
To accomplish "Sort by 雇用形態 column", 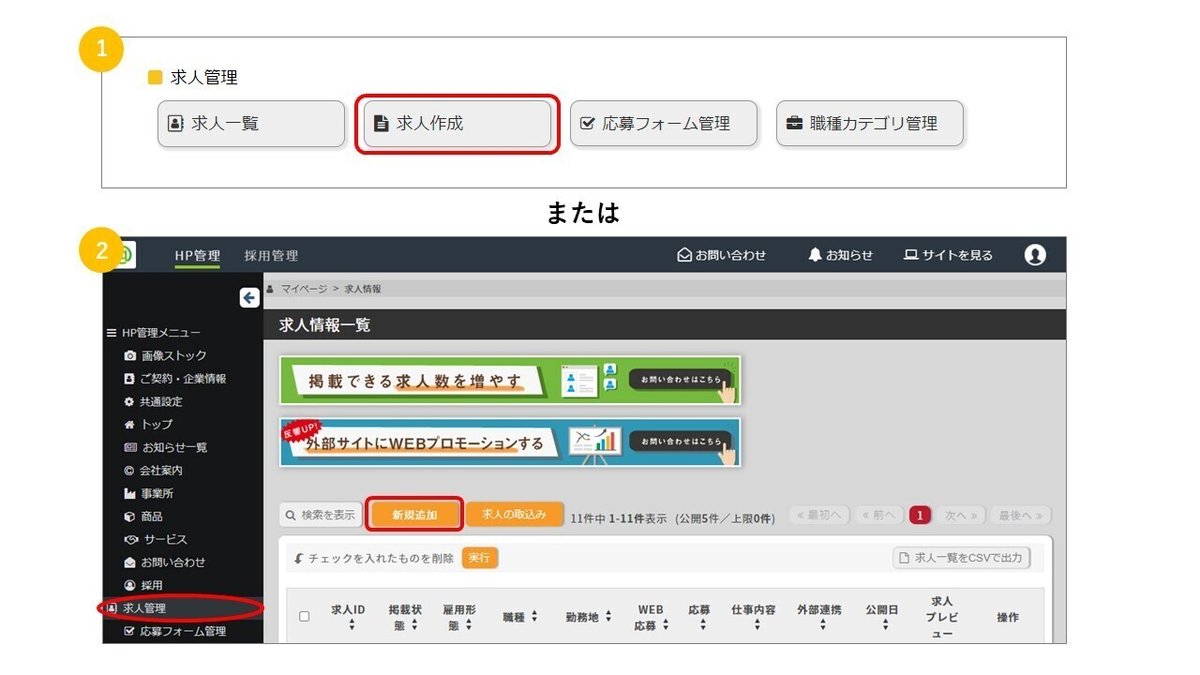I will (x=459, y=617).
